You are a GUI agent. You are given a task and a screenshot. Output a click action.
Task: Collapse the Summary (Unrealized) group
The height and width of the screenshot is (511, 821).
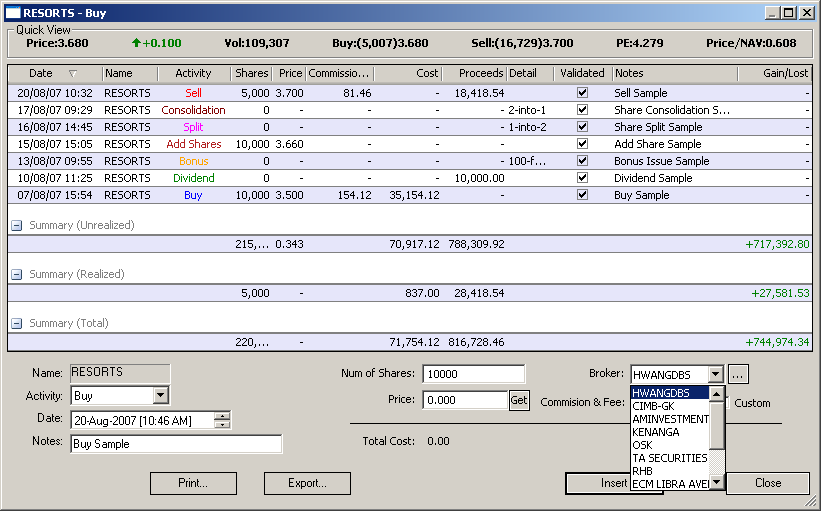tap(17, 226)
